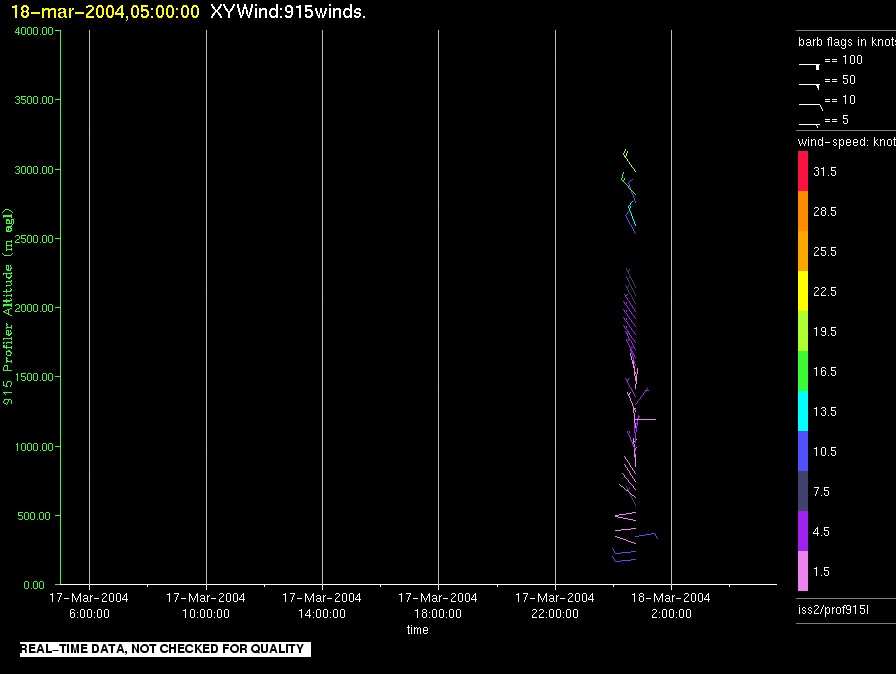
Task: Select the pink 1.5 knots color band
Action: coord(803,571)
